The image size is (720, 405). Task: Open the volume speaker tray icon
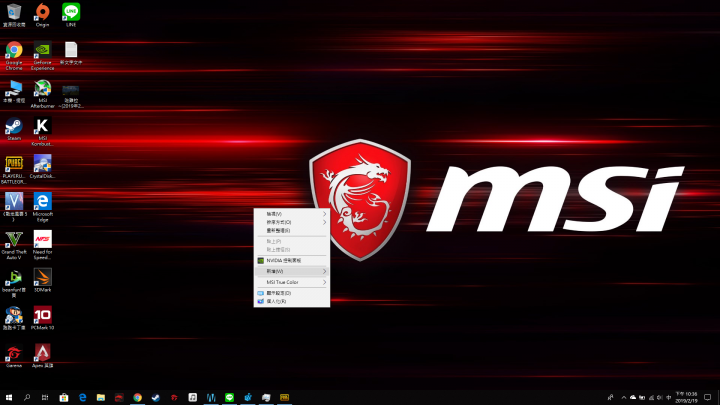click(x=659, y=397)
